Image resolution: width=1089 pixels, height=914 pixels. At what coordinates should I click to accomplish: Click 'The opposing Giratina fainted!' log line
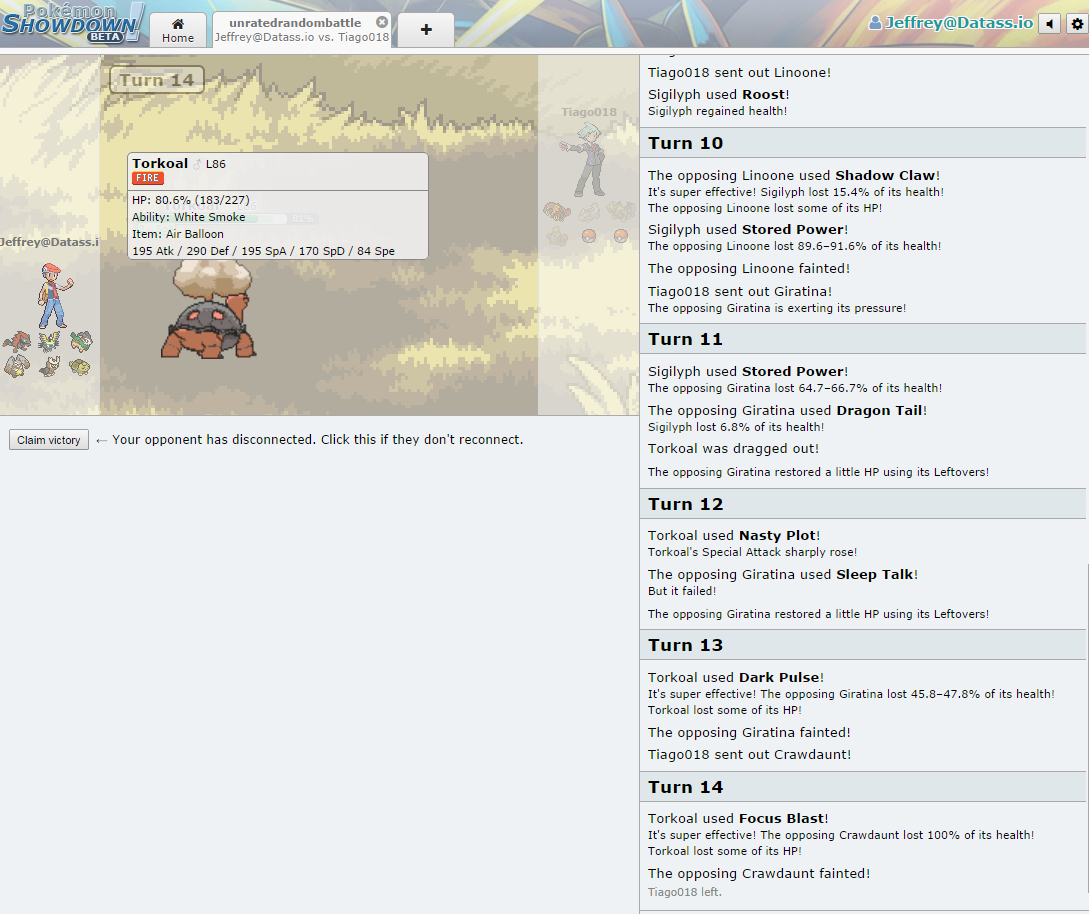pos(749,733)
